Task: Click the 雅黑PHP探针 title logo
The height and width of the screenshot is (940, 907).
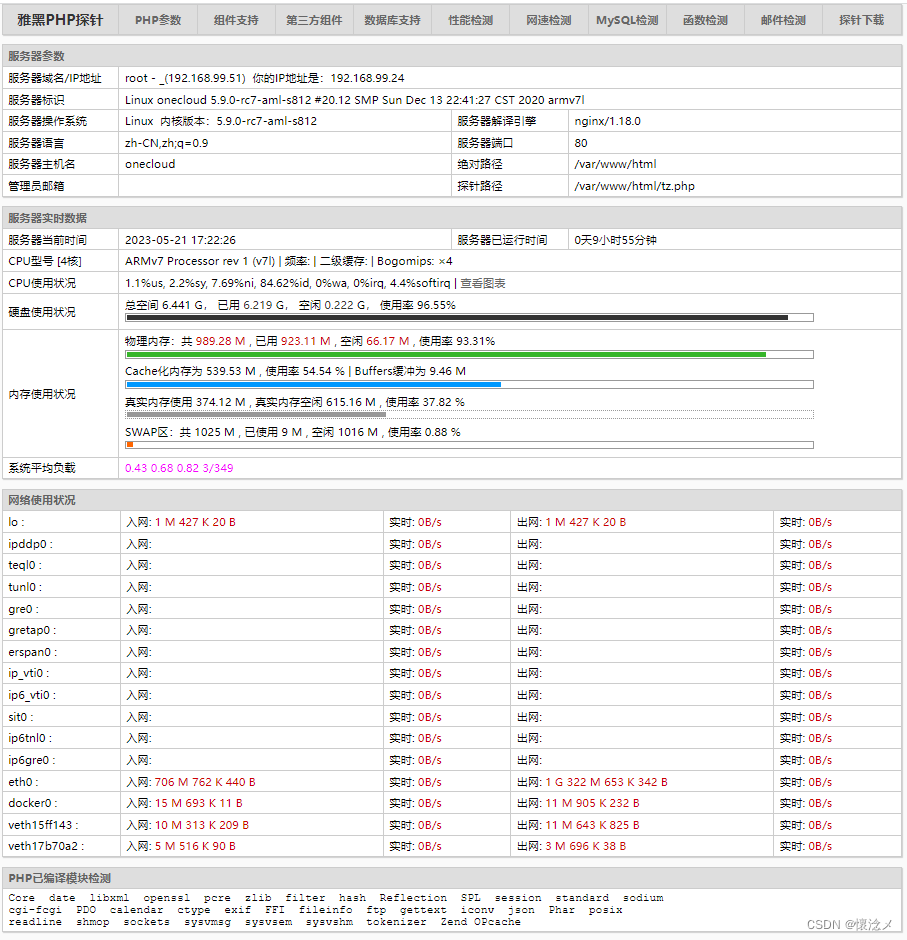Action: click(60, 20)
